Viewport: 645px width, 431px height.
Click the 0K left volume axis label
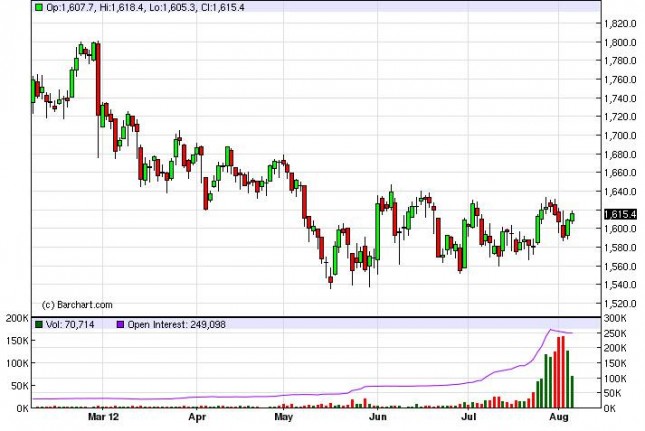(x=22, y=408)
